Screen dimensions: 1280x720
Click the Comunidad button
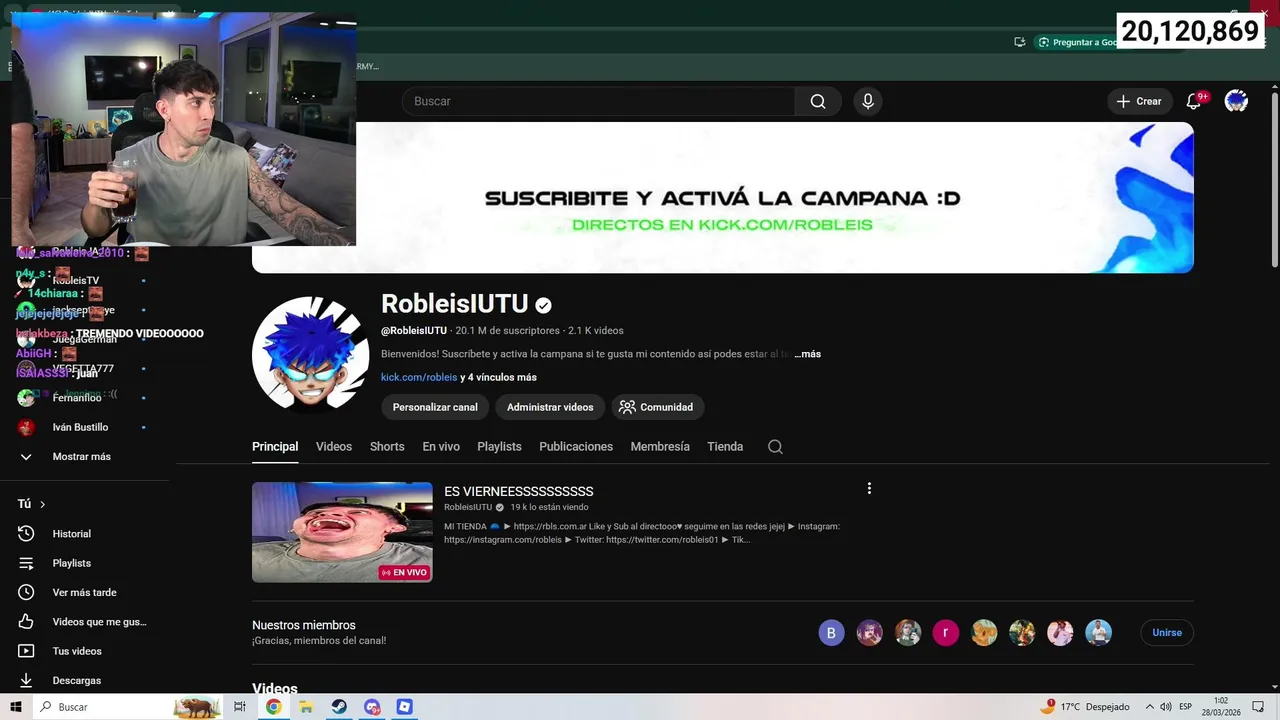click(x=657, y=407)
